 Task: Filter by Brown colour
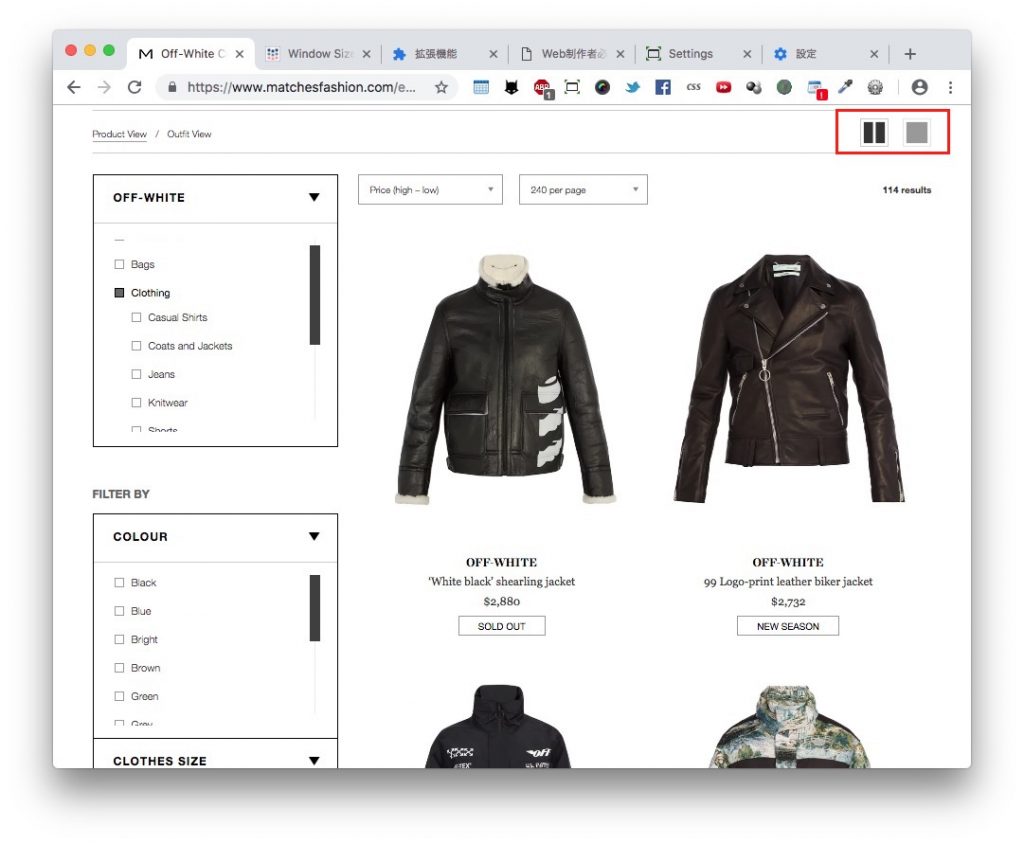click(x=119, y=668)
